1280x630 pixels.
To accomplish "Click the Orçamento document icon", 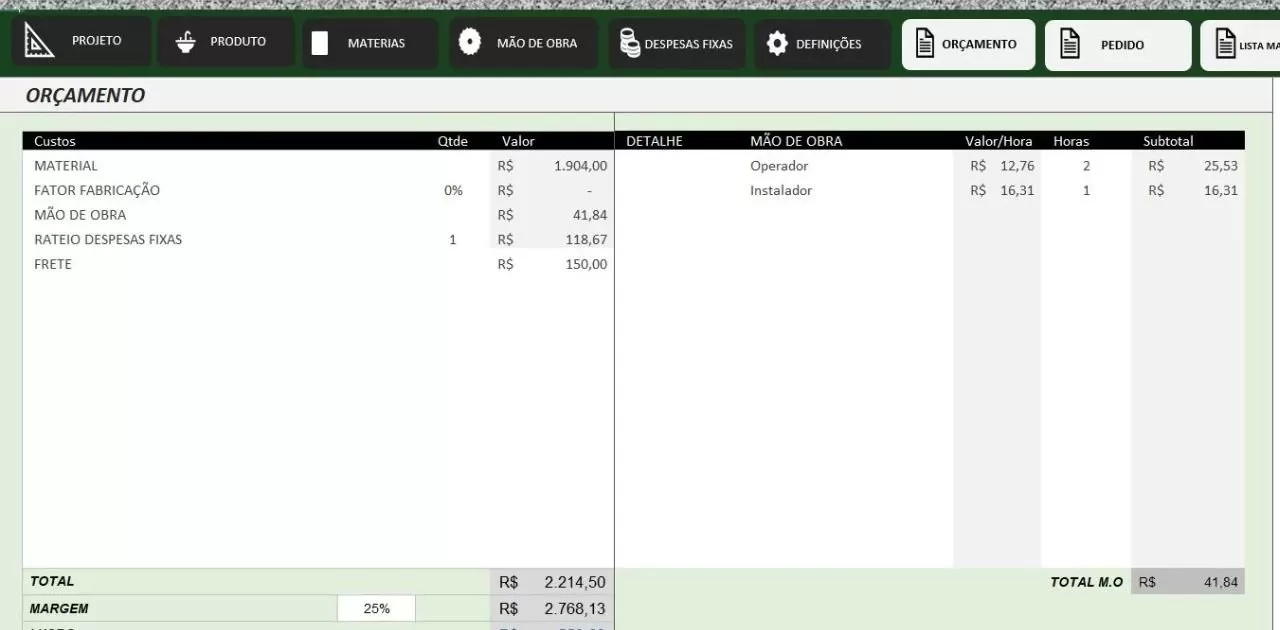I will coord(925,44).
